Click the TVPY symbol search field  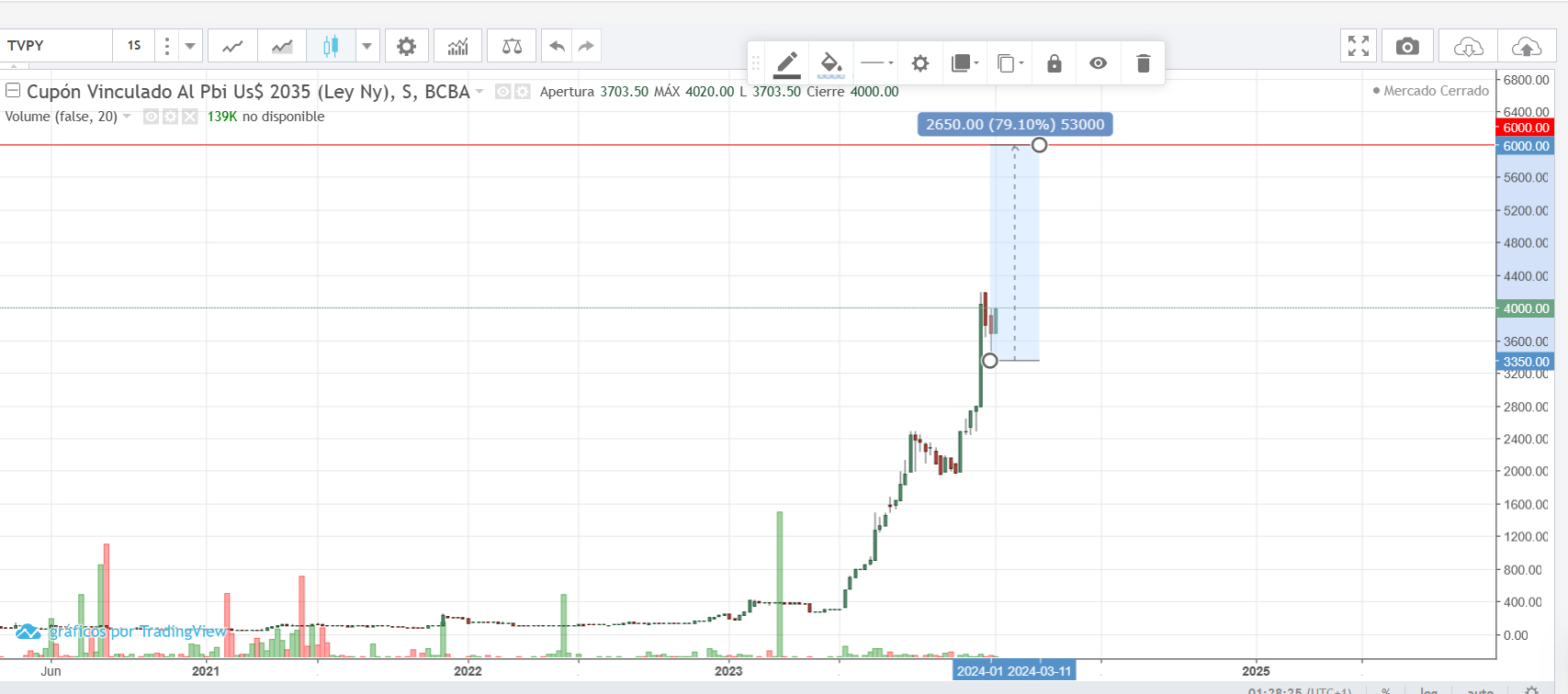coord(55,46)
